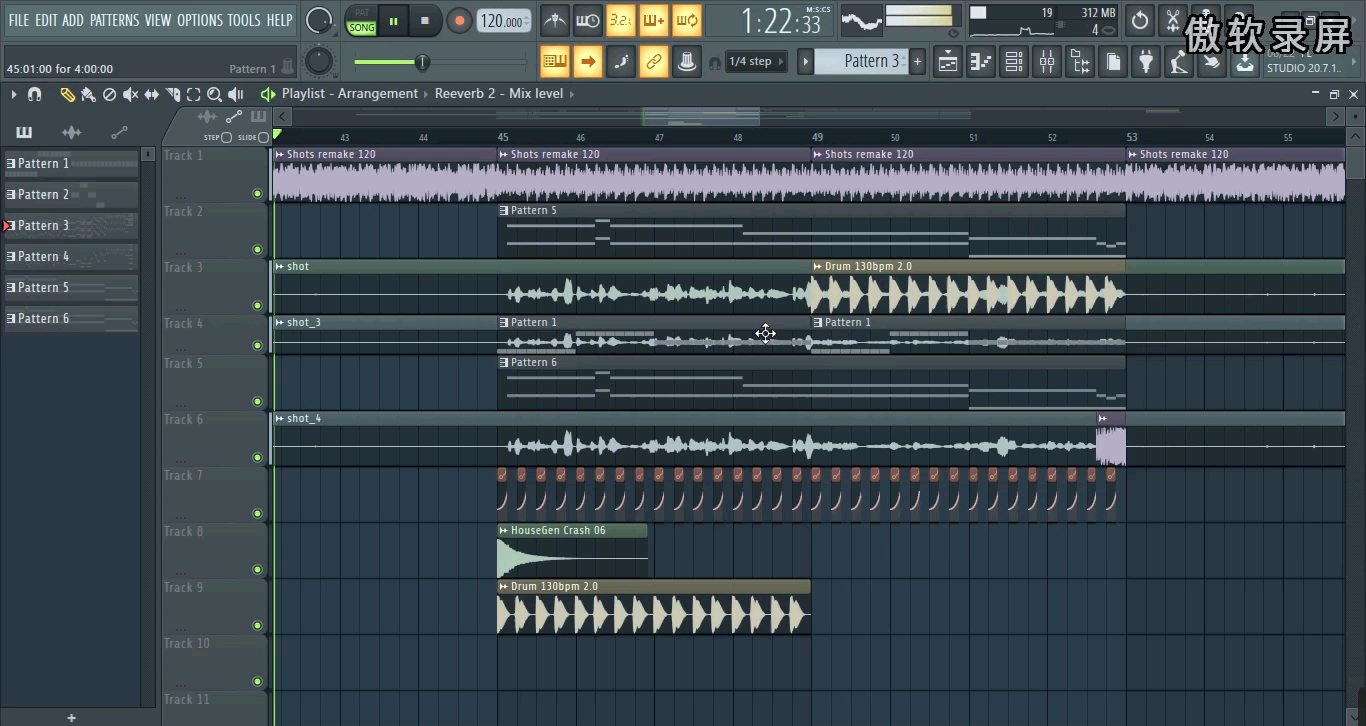This screenshot has width=1366, height=726.
Task: Select the Playback speaker tool in playlist
Action: pyautogui.click(x=236, y=94)
